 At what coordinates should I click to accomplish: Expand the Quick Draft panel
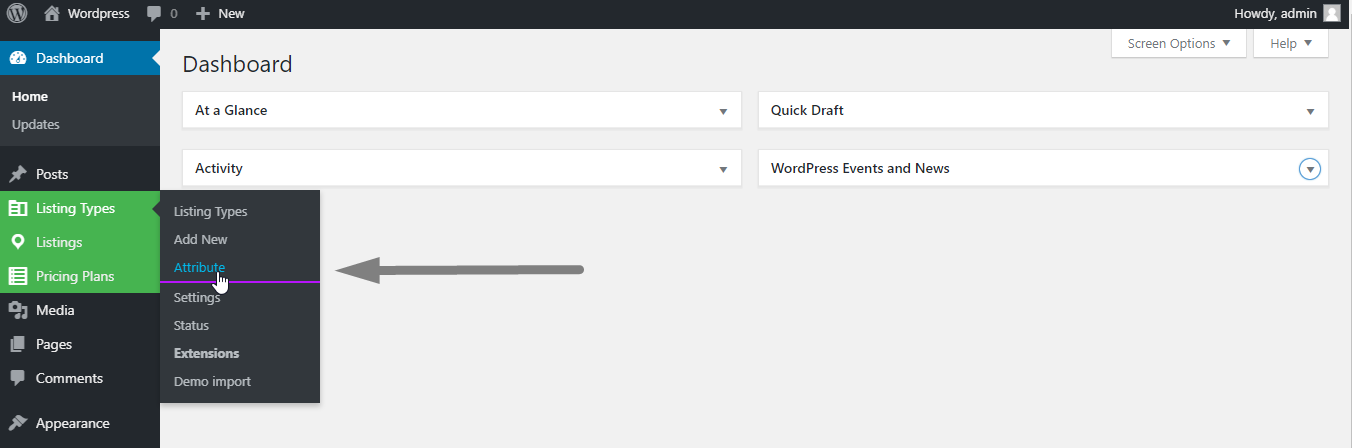tap(1310, 111)
